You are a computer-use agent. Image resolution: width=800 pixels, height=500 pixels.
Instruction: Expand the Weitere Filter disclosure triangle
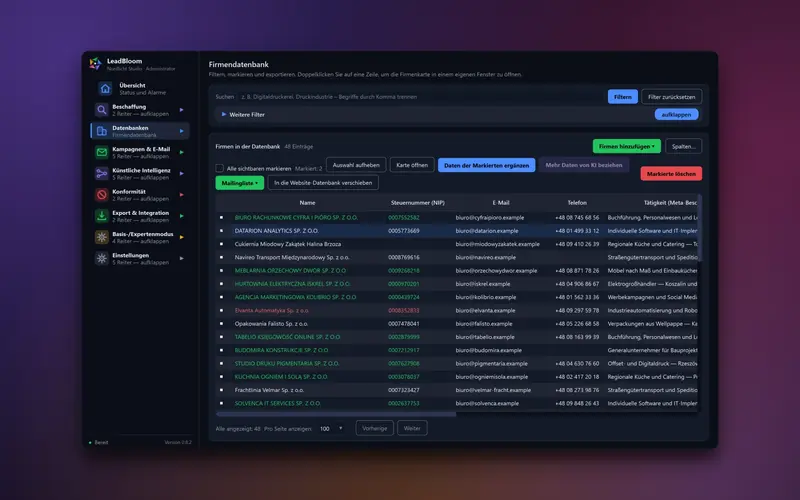point(224,114)
